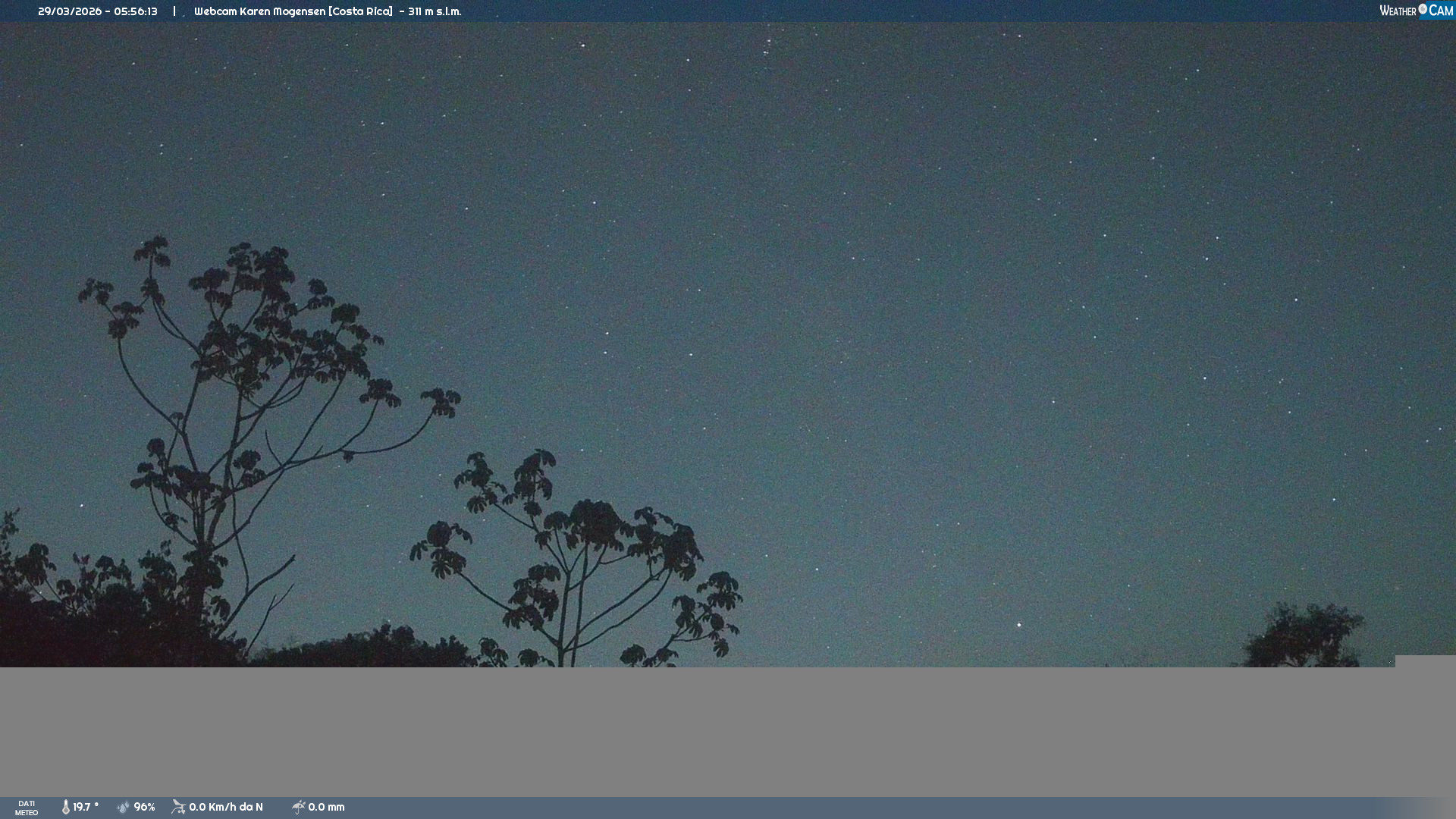Click the 19.7° temperature reading

point(86,808)
